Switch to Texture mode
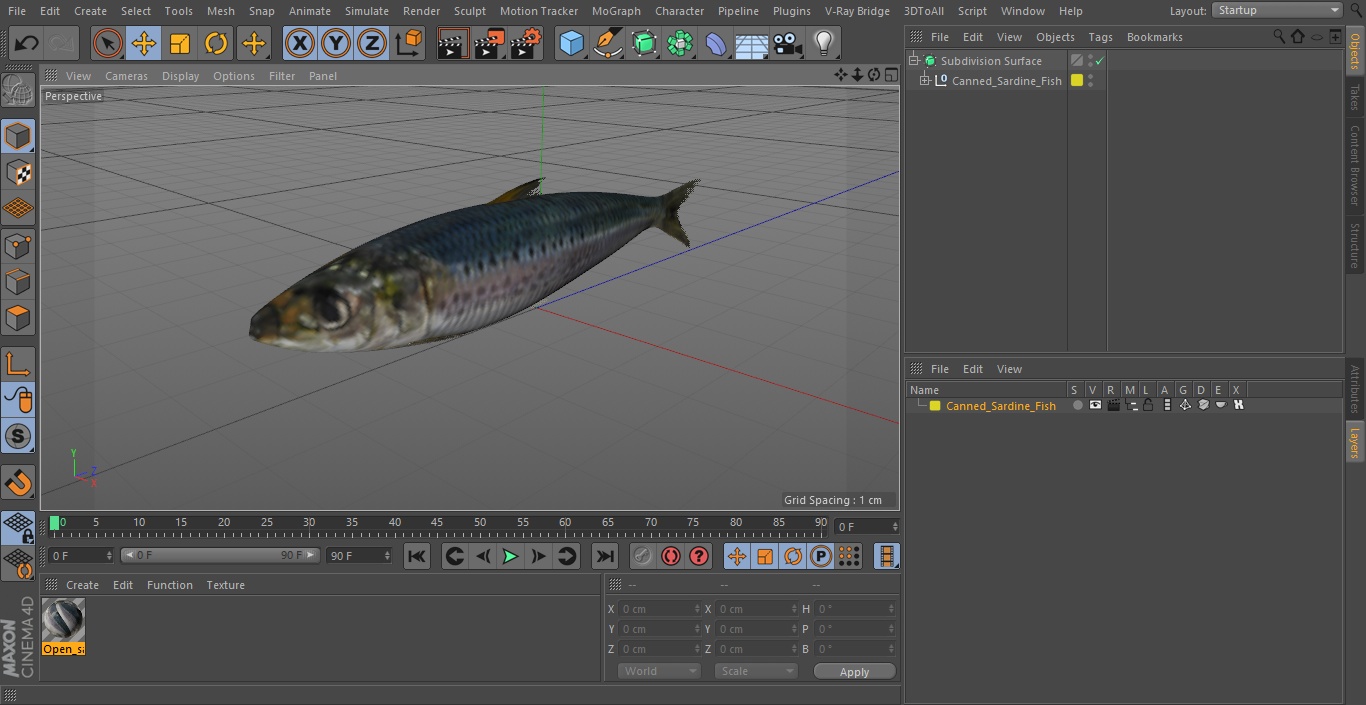 pos(18,172)
